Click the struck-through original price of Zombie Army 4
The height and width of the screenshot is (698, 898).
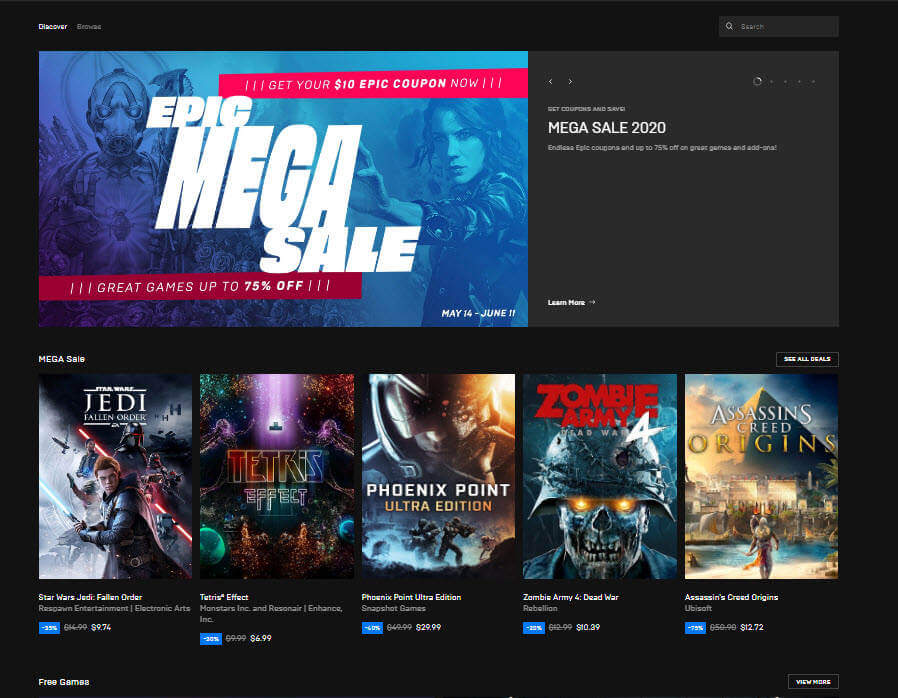[x=560, y=628]
